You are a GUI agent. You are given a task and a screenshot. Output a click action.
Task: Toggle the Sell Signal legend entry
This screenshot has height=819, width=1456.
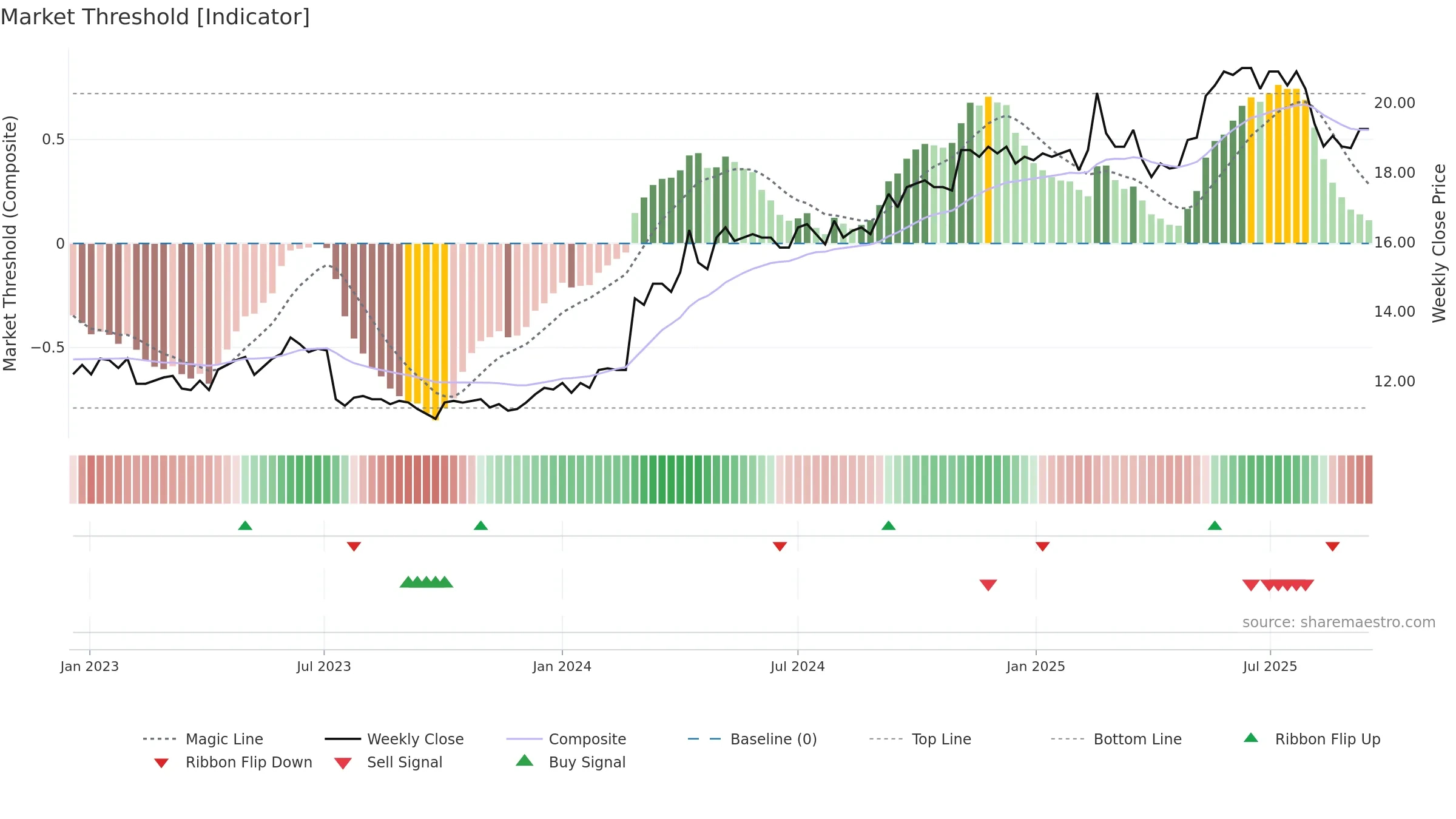(x=388, y=762)
